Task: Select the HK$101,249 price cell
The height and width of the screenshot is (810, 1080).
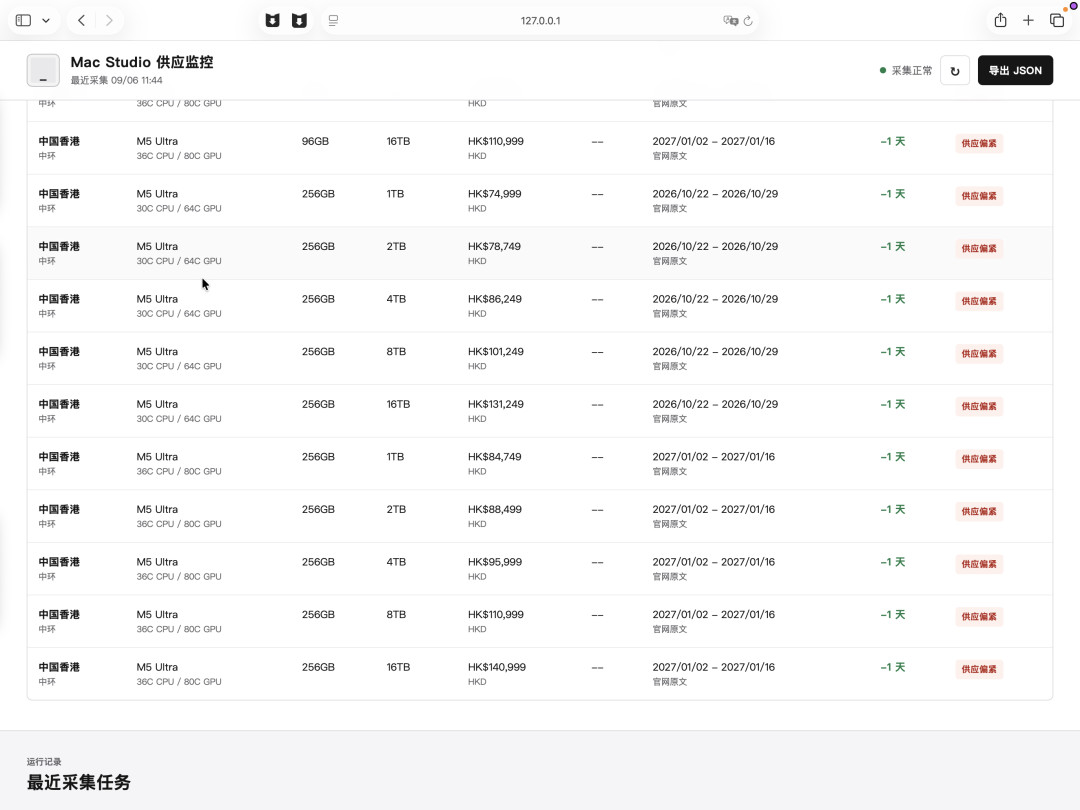Action: 496,351
